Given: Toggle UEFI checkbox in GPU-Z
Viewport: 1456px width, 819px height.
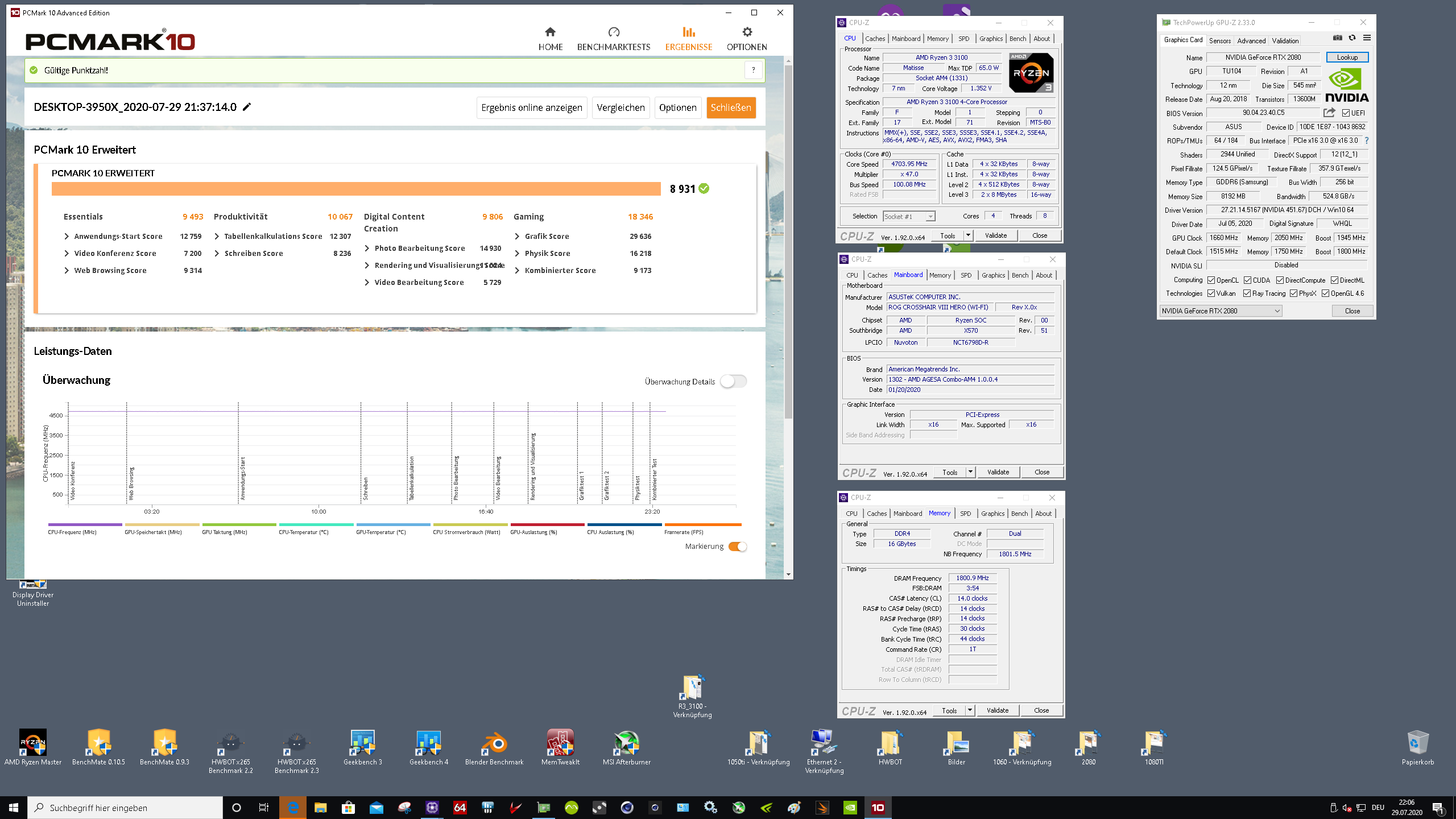Looking at the screenshot, I should coord(1346,113).
